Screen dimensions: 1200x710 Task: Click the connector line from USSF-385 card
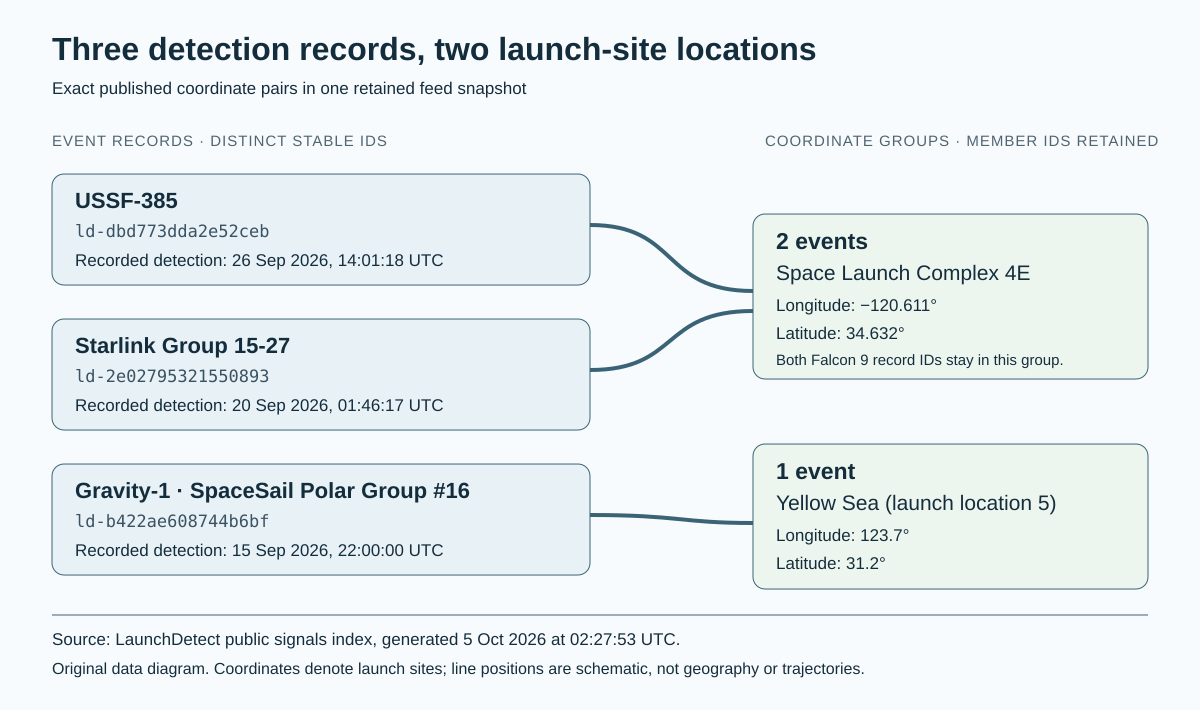[x=671, y=258]
